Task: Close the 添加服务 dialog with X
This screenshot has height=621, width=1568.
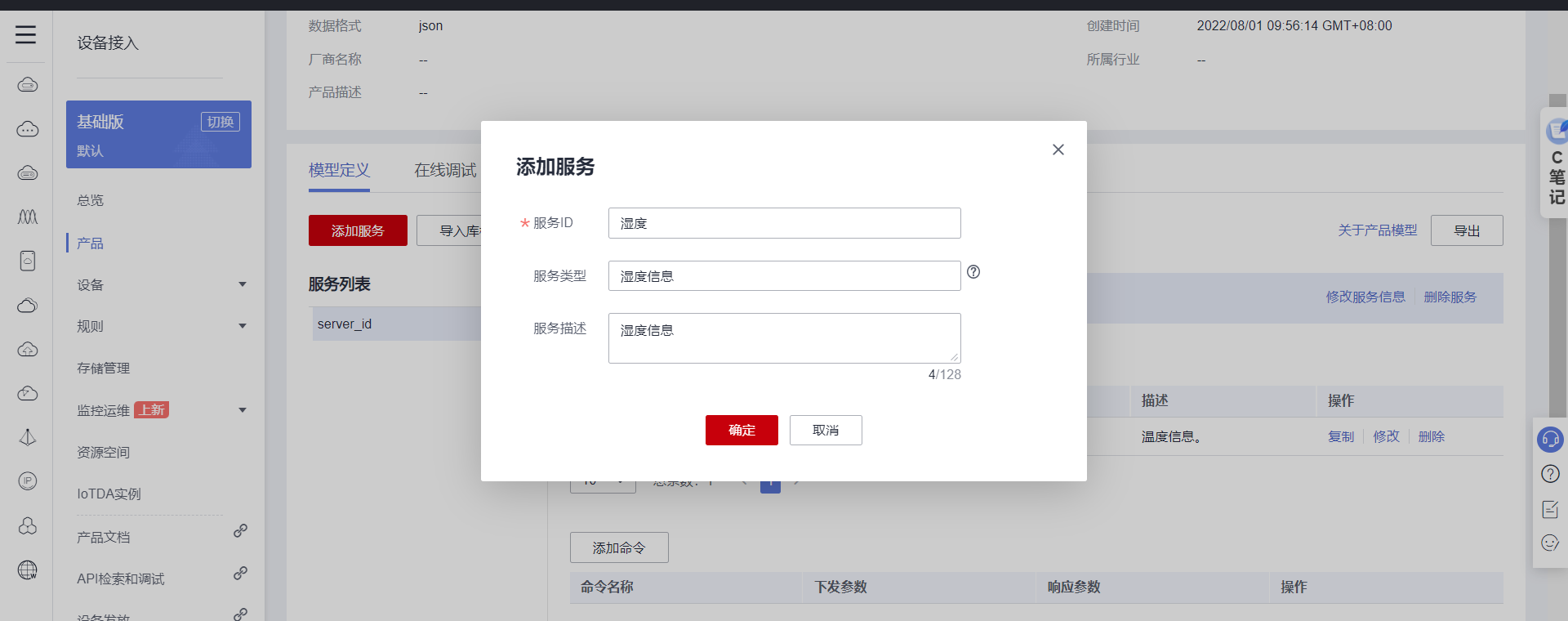Action: point(1058,150)
